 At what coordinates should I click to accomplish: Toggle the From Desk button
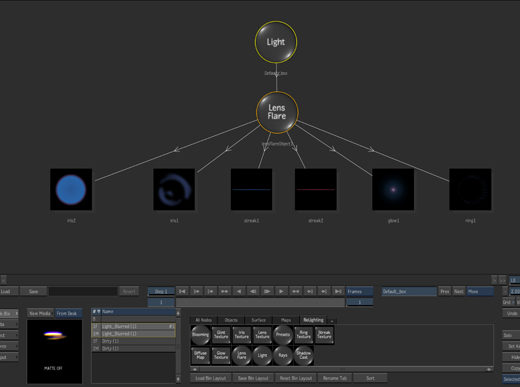68,313
